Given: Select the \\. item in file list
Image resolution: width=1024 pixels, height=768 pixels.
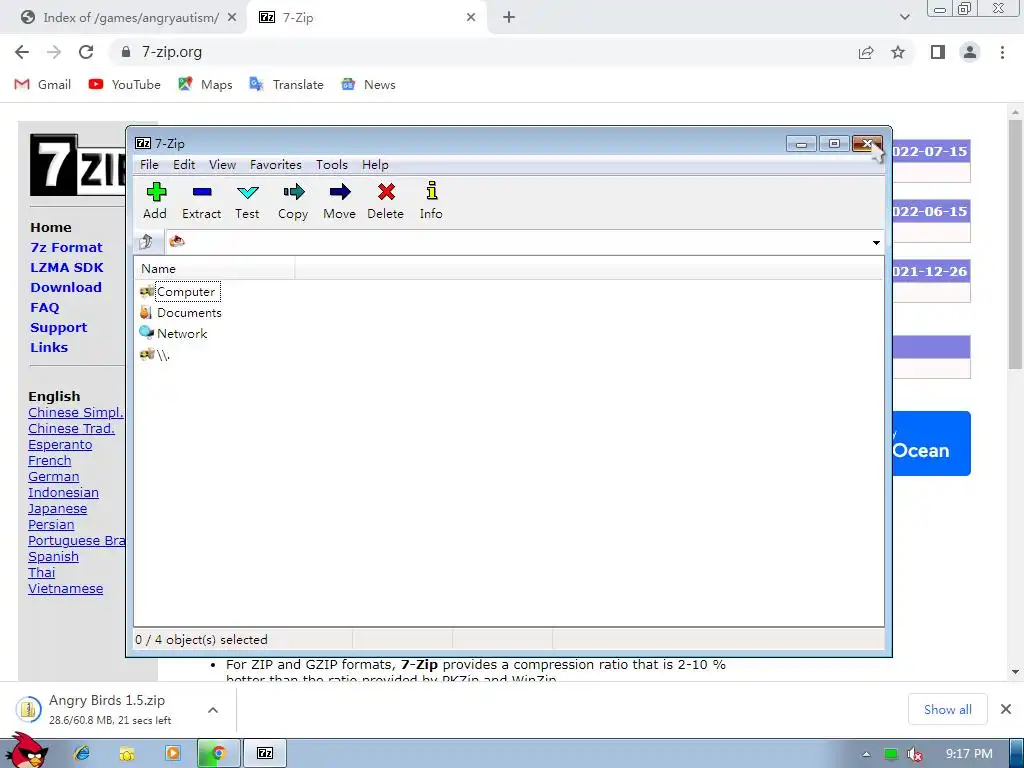Looking at the screenshot, I should (x=155, y=355).
